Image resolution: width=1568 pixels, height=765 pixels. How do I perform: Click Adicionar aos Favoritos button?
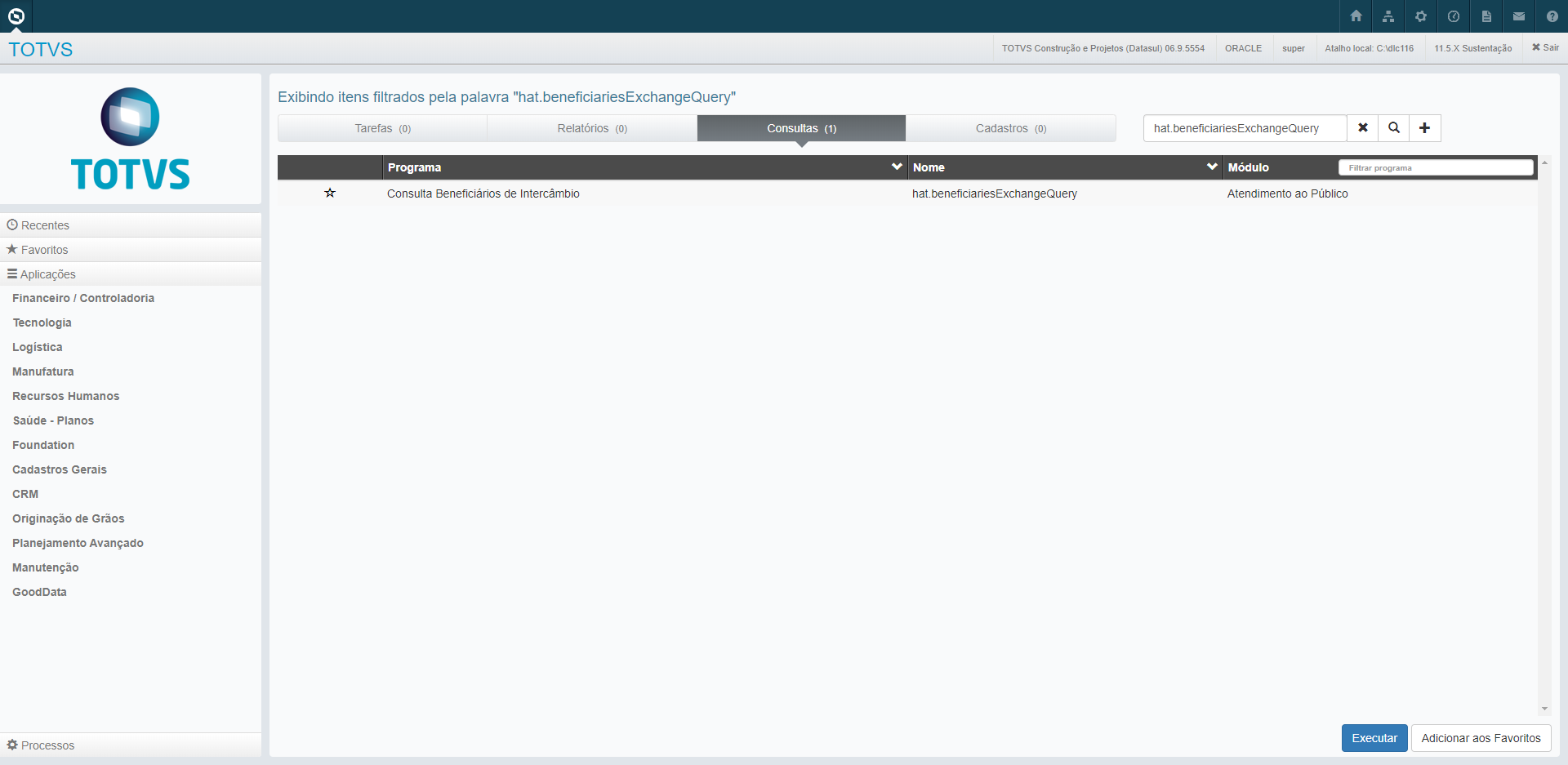(x=1481, y=738)
